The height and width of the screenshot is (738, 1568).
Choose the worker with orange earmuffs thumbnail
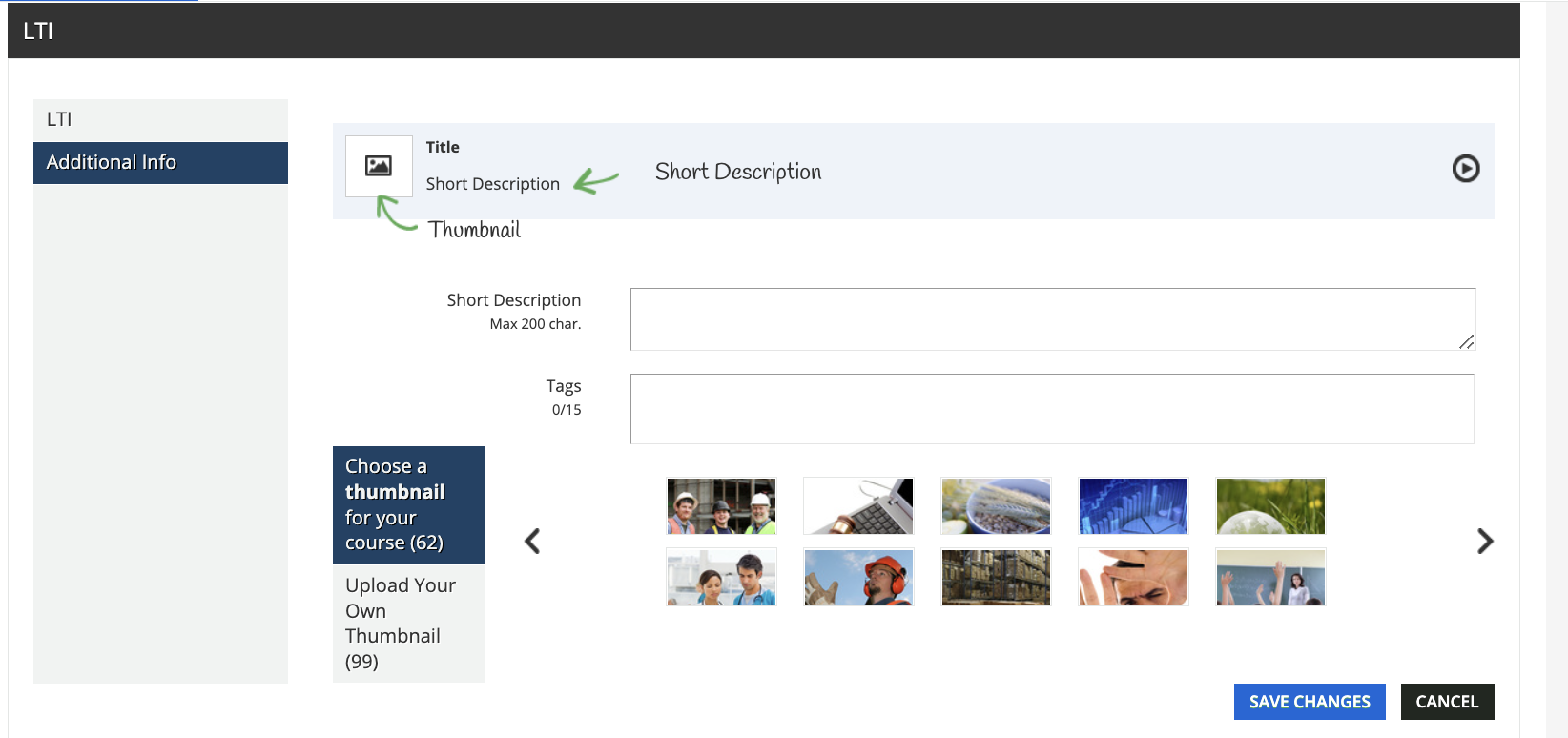(x=858, y=578)
